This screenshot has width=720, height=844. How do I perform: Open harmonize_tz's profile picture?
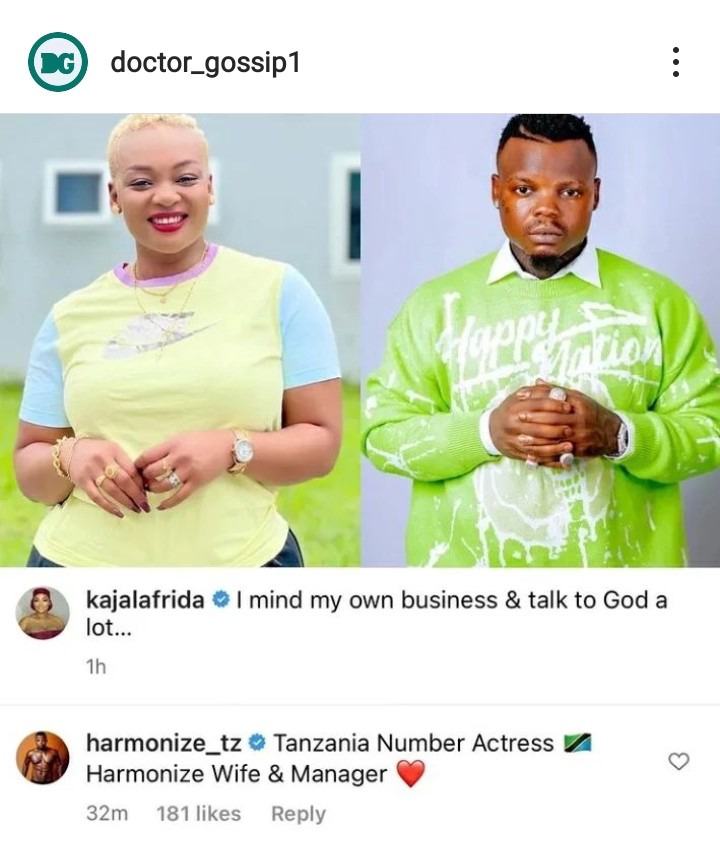(43, 757)
